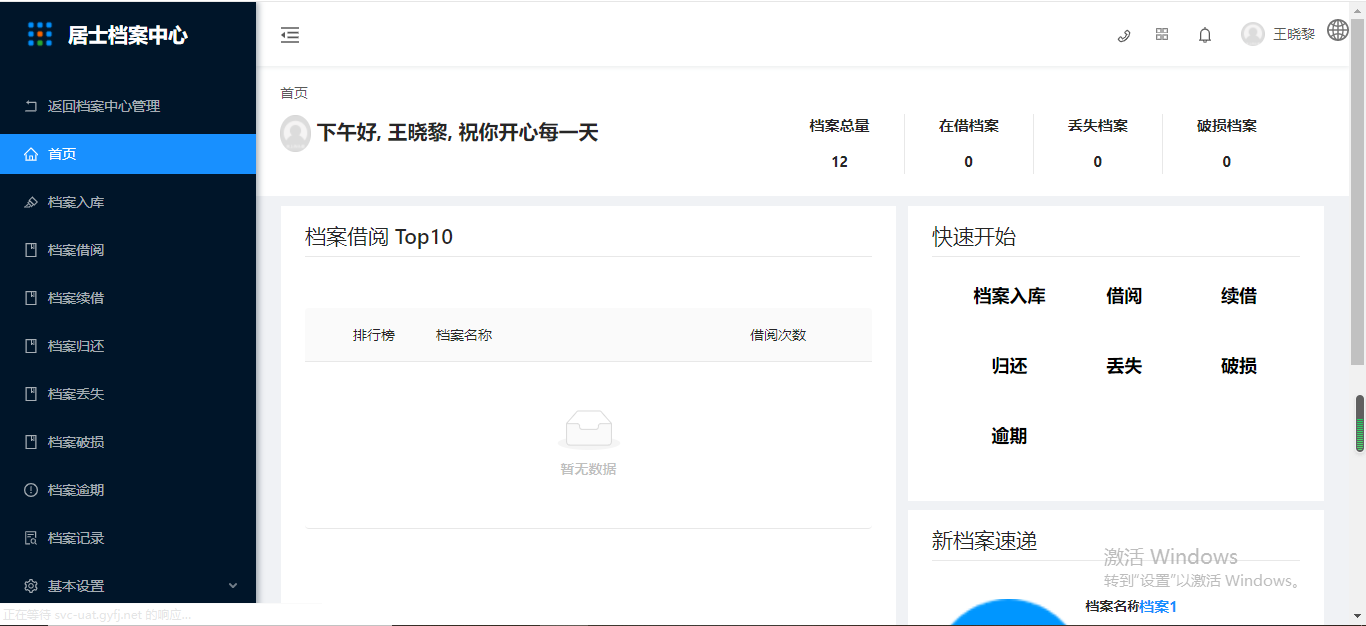Open 档案续借 sidebar menu

[128, 298]
